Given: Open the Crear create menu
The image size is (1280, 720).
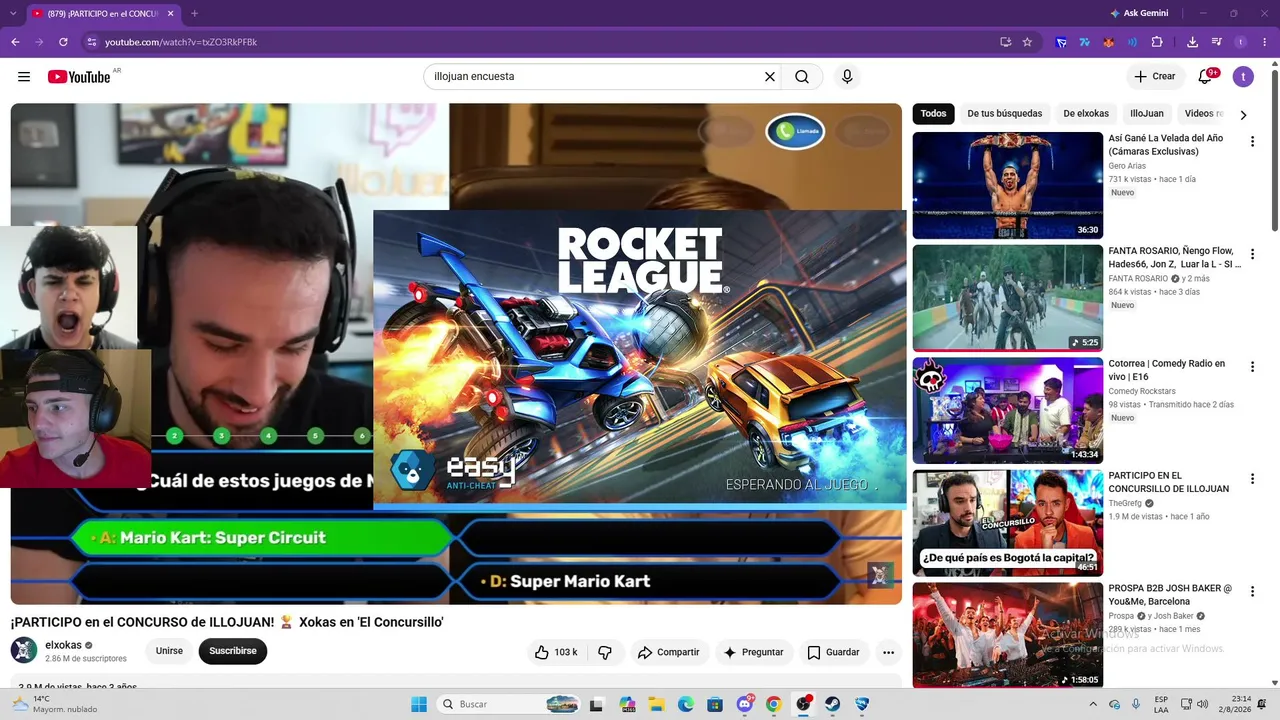Looking at the screenshot, I should [1155, 77].
